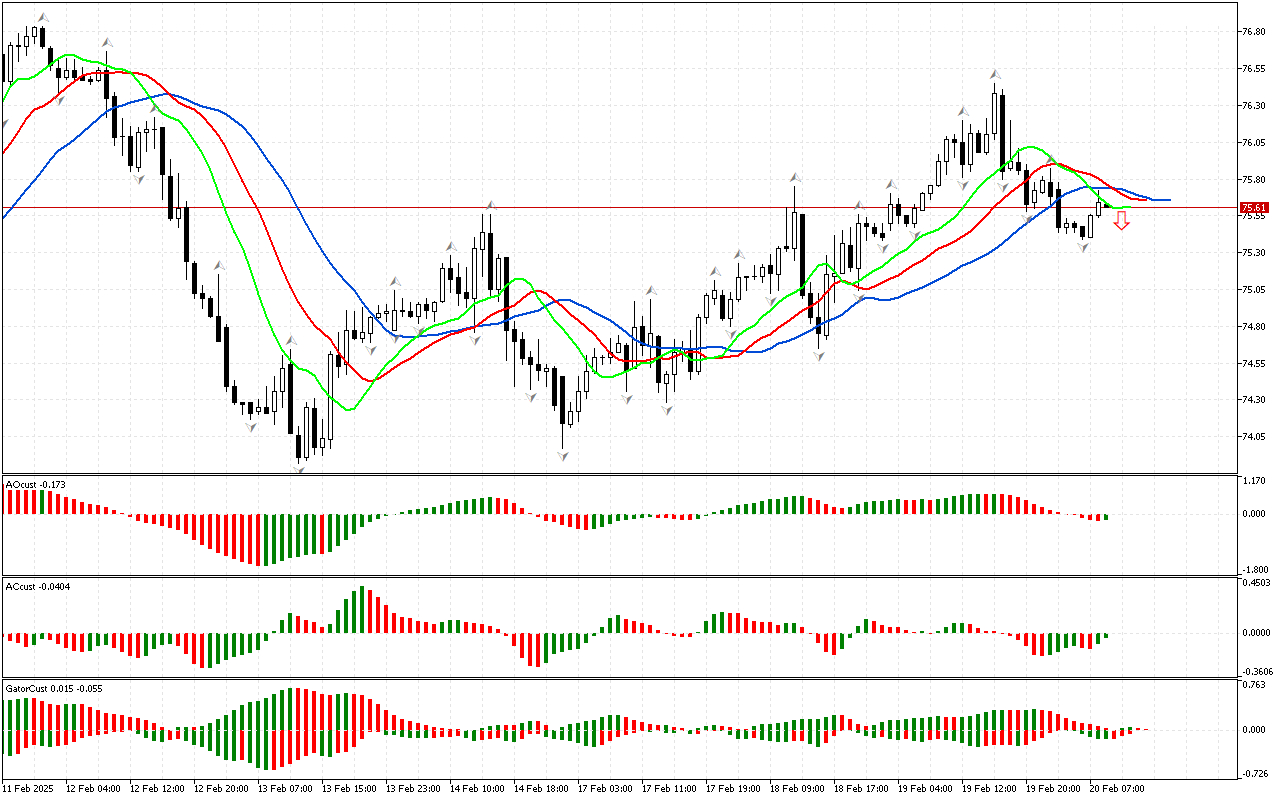Select the 12 Feb 12:00 time label
This screenshot has width=1280, height=800.
click(157, 788)
